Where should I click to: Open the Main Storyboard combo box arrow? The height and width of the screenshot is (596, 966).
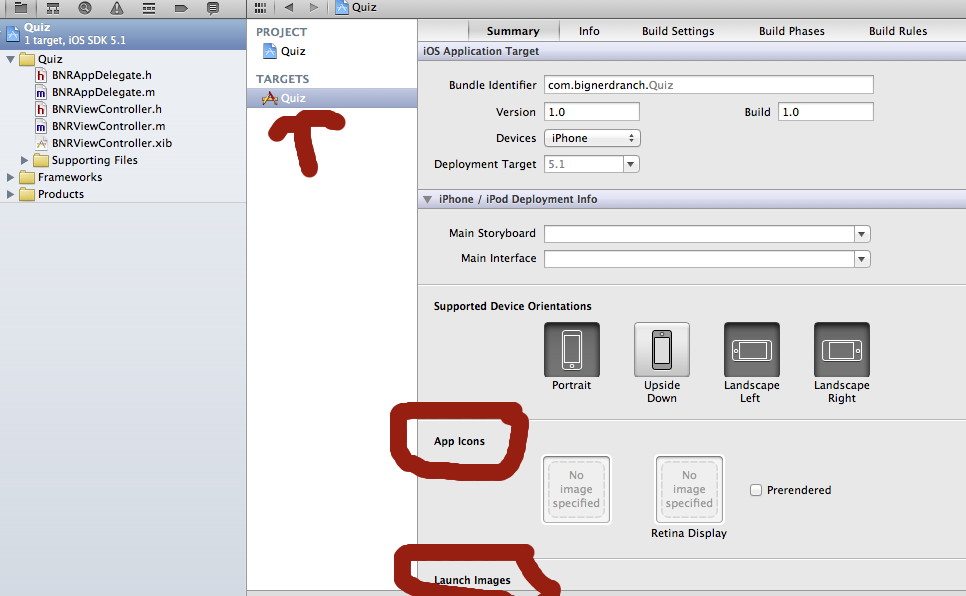861,234
